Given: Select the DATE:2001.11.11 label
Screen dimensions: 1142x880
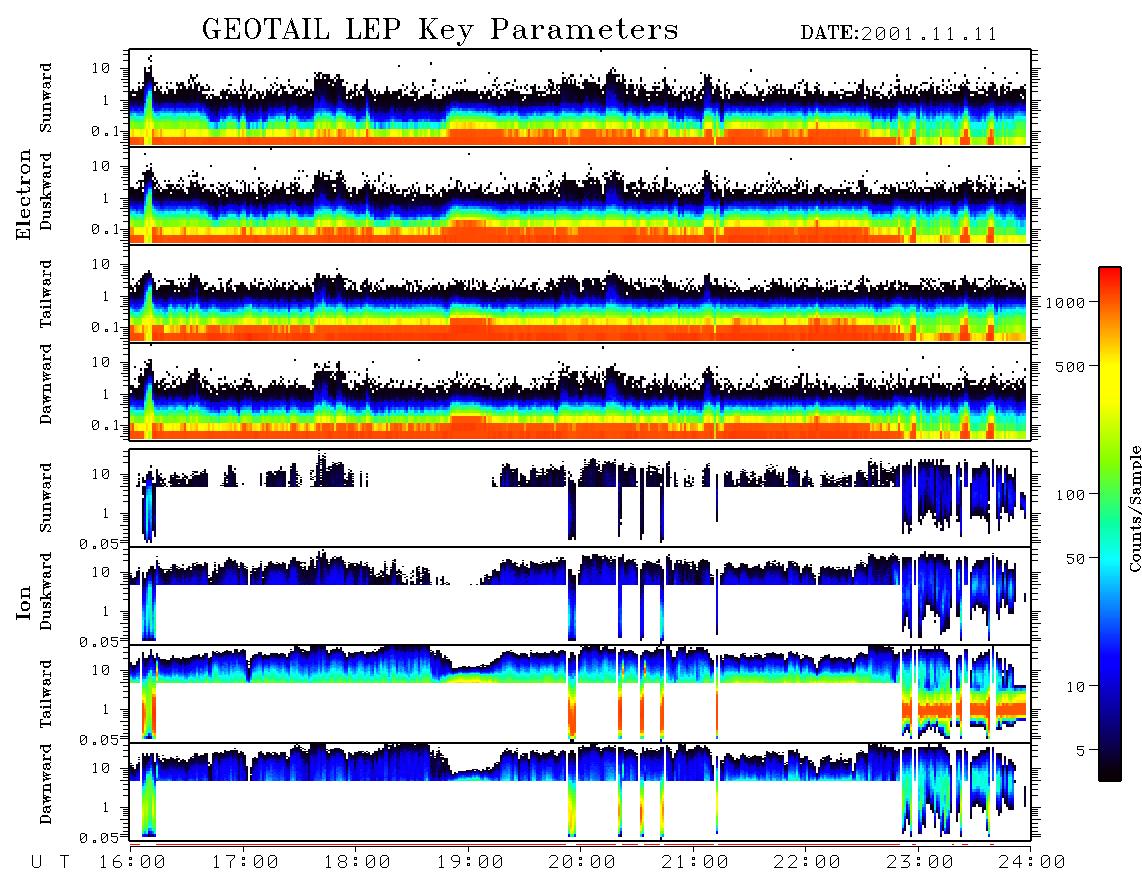Looking at the screenshot, I should point(899,34).
